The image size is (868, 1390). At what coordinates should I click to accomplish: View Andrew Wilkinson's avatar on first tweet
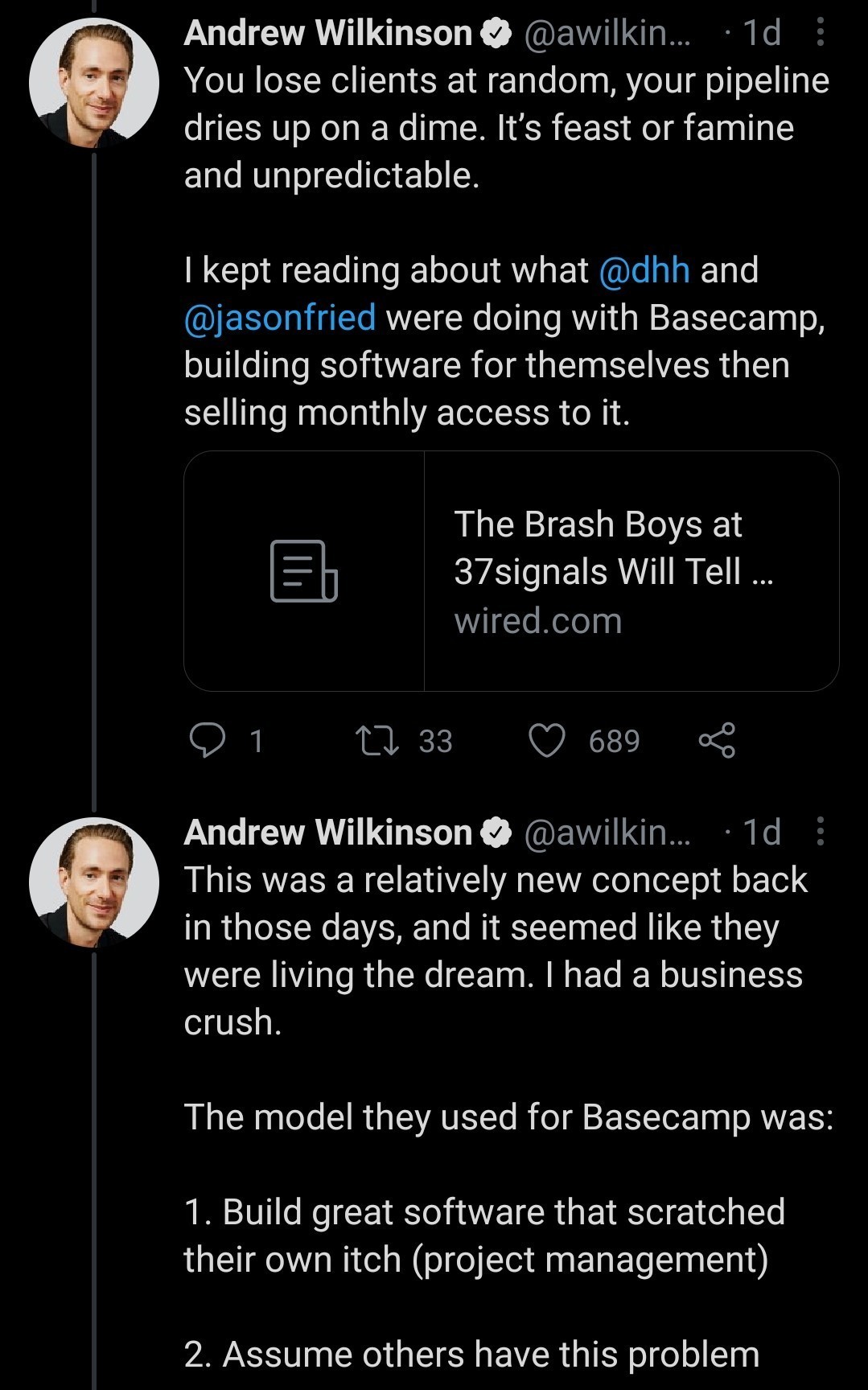click(x=93, y=83)
